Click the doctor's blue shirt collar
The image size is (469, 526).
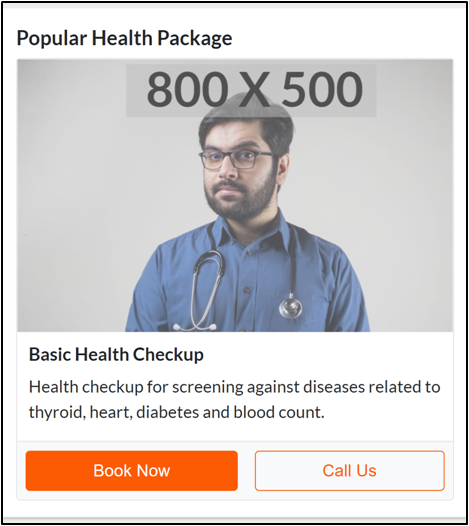click(x=249, y=231)
